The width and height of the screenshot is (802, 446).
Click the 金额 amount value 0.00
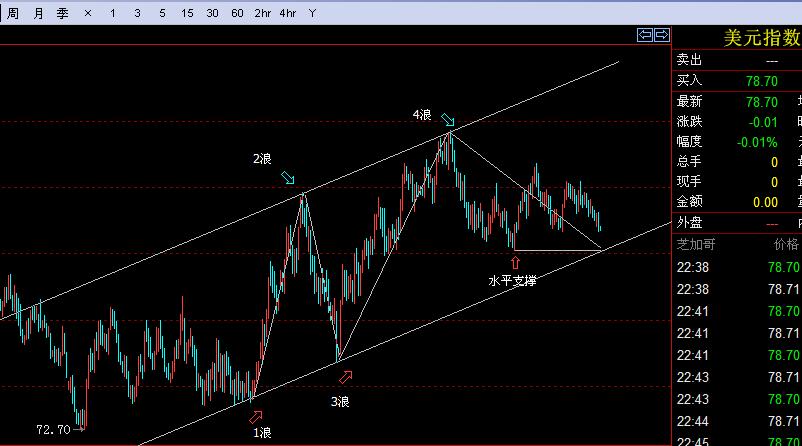tap(766, 203)
